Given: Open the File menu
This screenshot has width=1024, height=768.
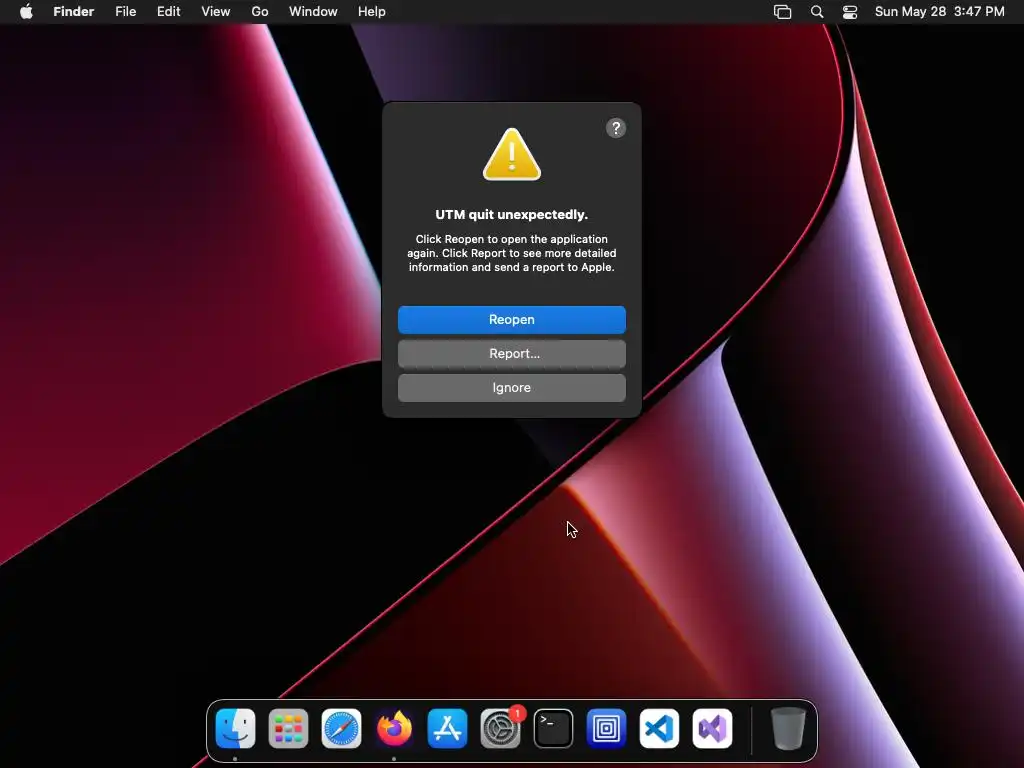Looking at the screenshot, I should click(125, 12).
